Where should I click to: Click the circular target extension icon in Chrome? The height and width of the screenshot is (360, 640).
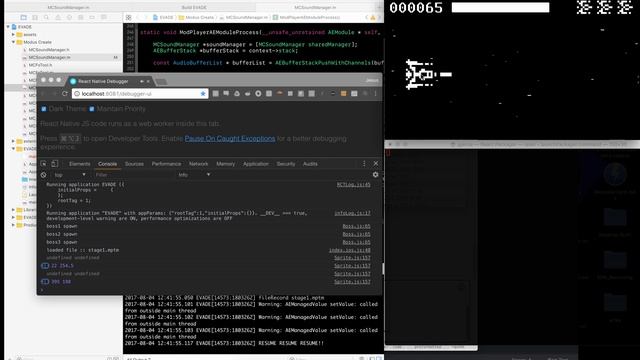pos(258,94)
